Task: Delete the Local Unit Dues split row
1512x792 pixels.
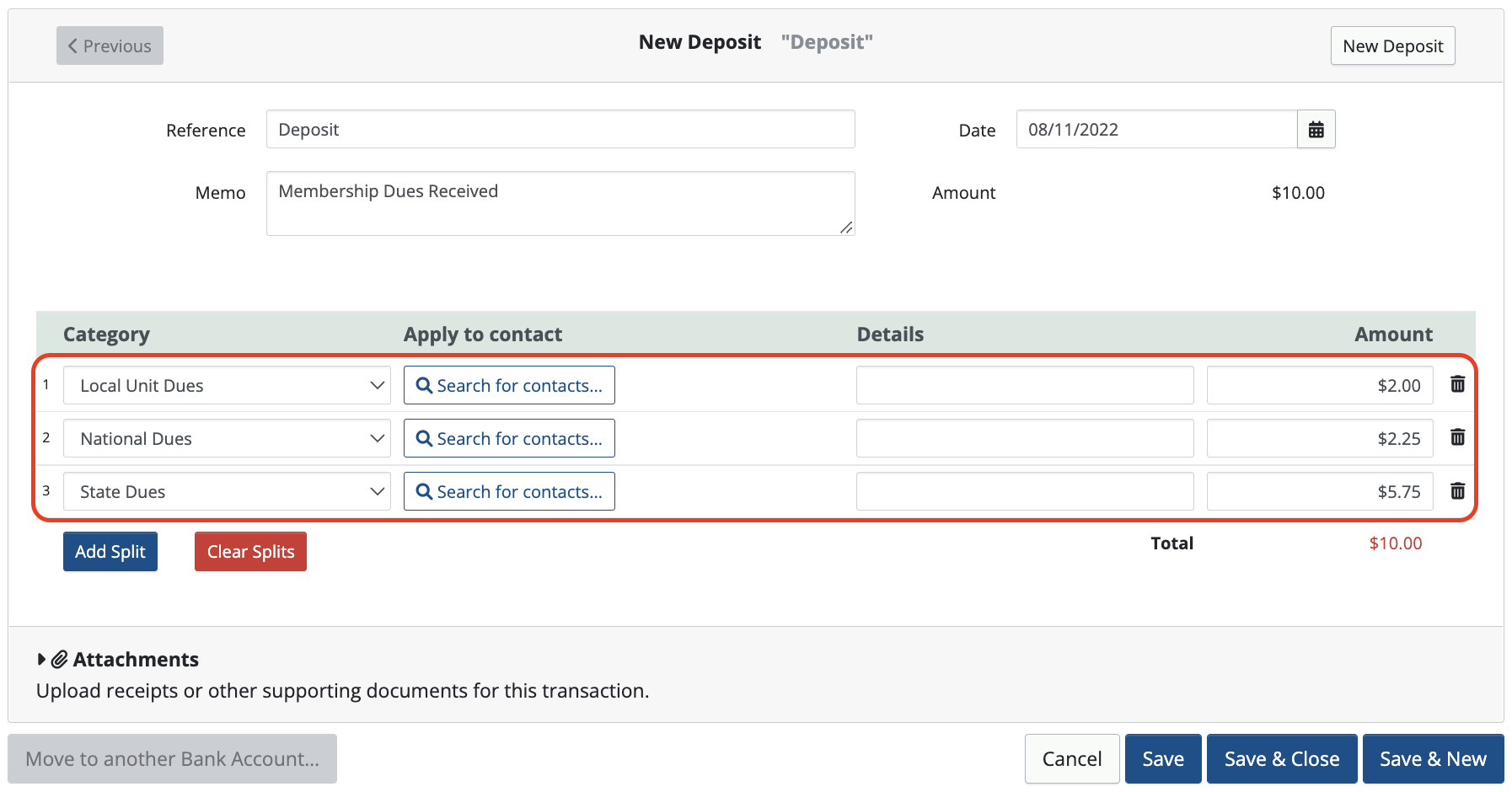Action: [x=1457, y=384]
